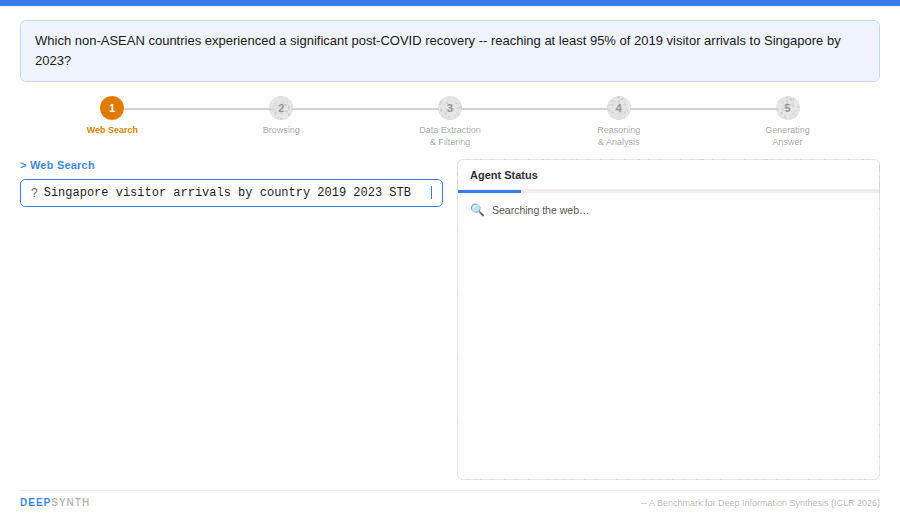Click the blue Agent Status progress bar
900x520 pixels.
[x=490, y=190]
